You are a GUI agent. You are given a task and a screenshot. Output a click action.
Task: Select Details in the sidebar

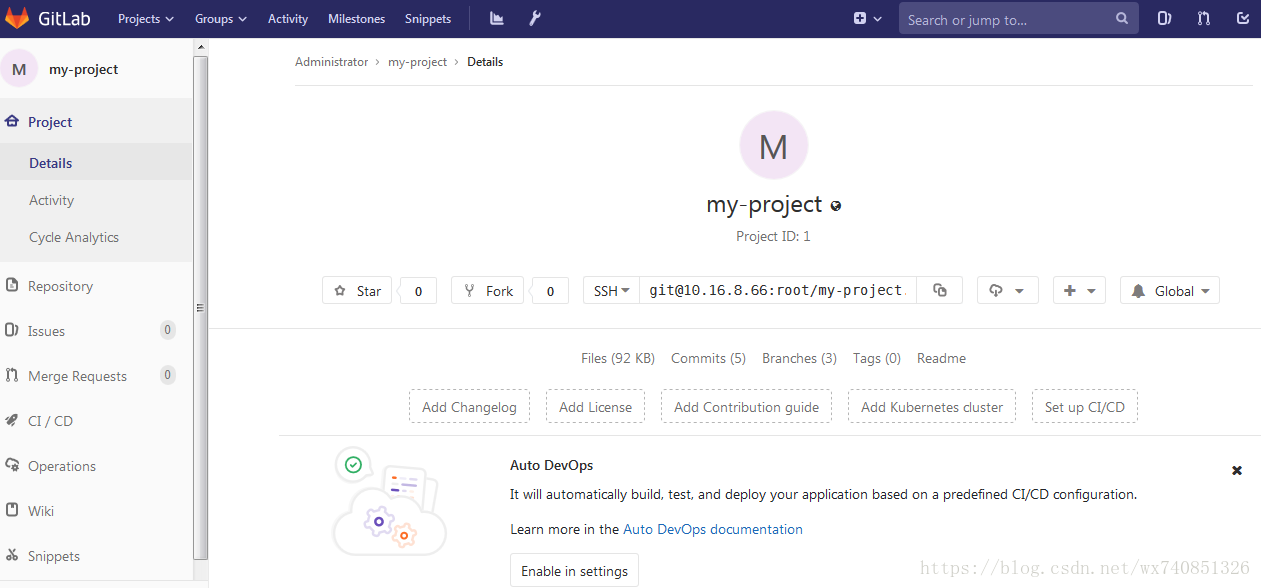pyautogui.click(x=96, y=163)
